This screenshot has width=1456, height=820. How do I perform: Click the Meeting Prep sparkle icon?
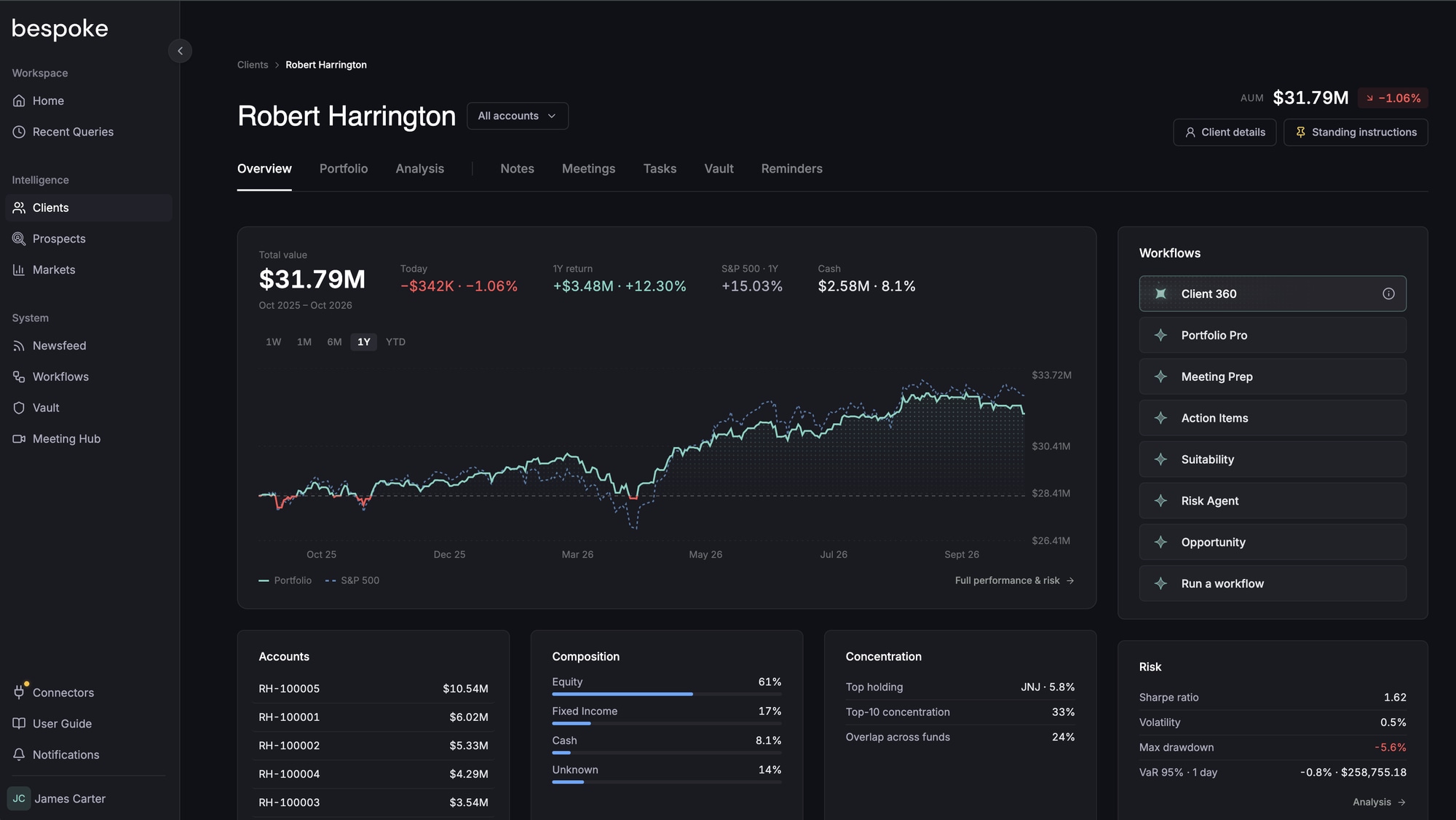tap(1161, 377)
